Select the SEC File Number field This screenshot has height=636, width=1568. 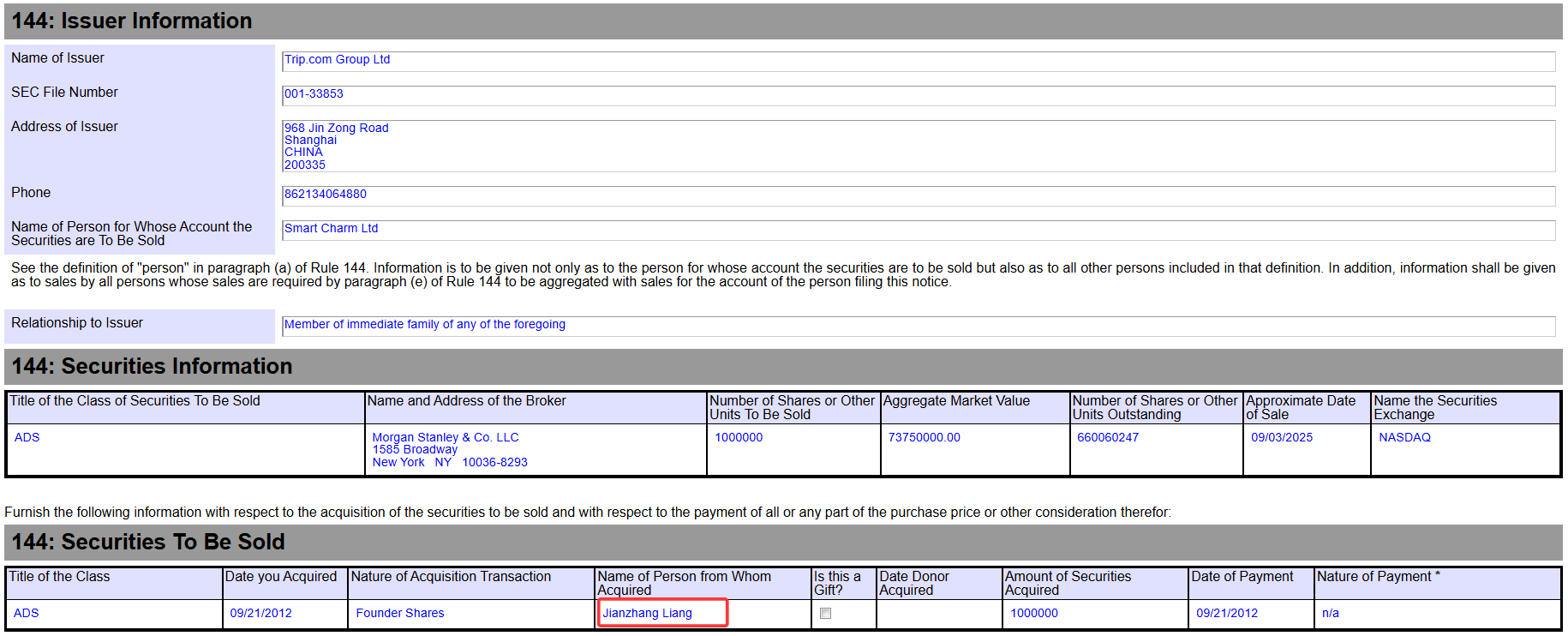click(918, 95)
